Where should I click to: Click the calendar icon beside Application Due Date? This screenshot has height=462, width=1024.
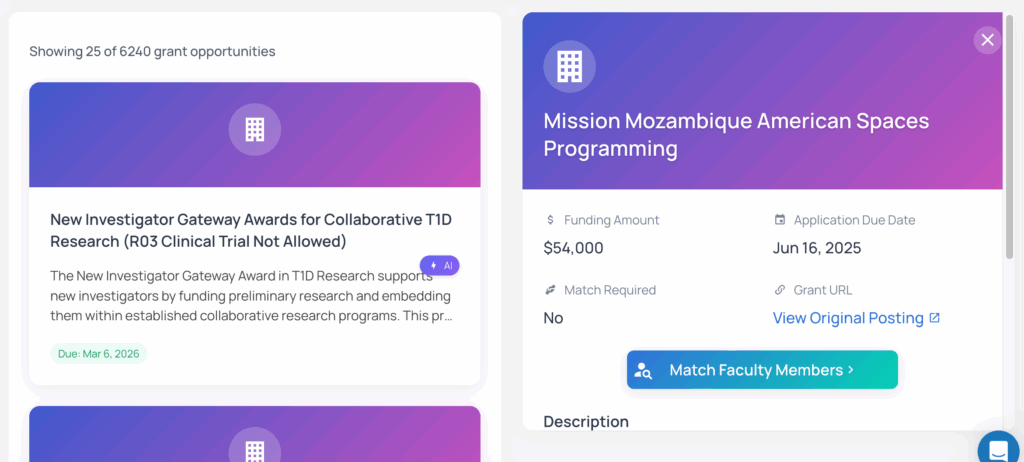(x=780, y=220)
